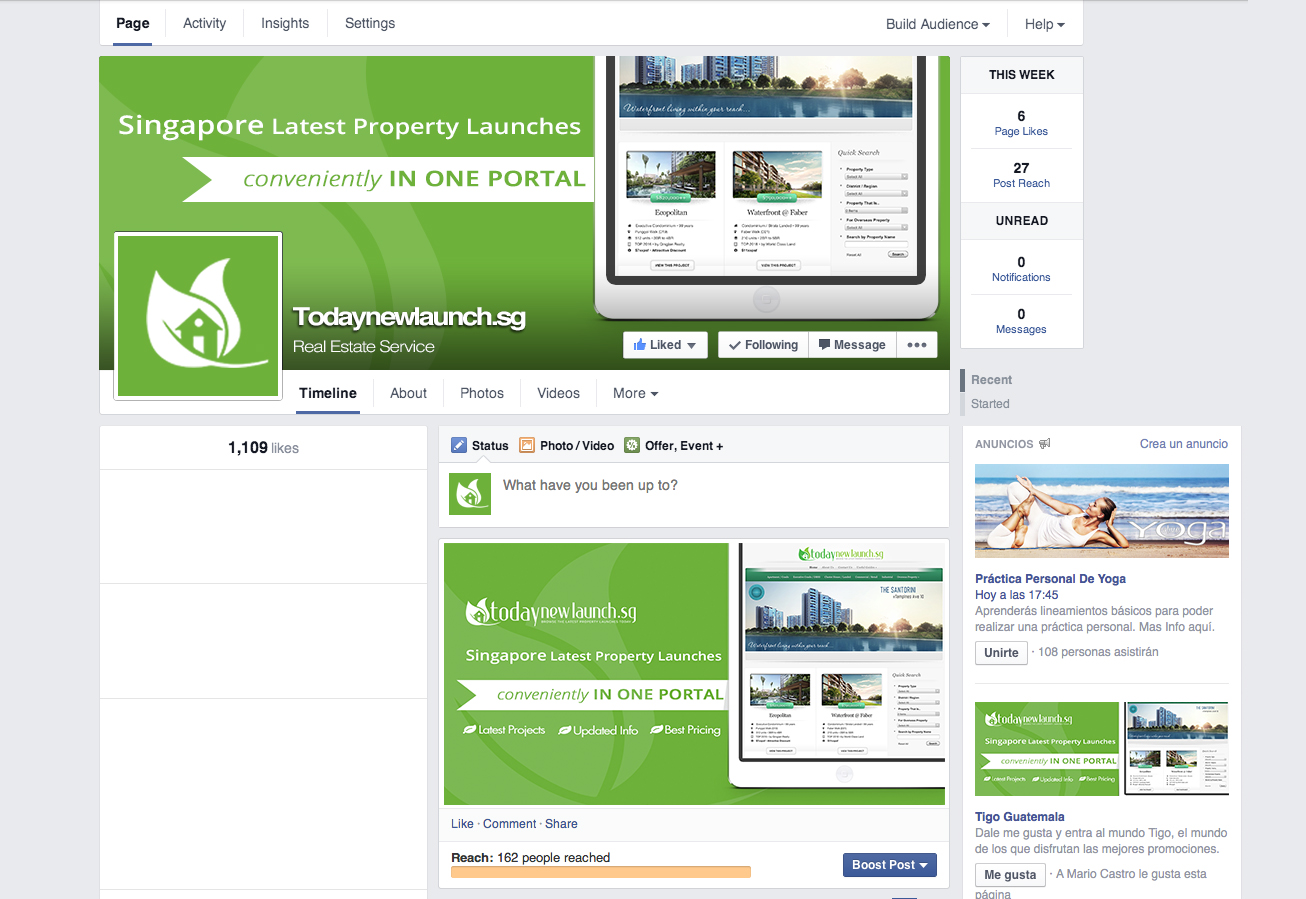Screen dimensions: 1306x899
Task: Click the "Hoy a las 17:45" text
Action: click(1017, 595)
